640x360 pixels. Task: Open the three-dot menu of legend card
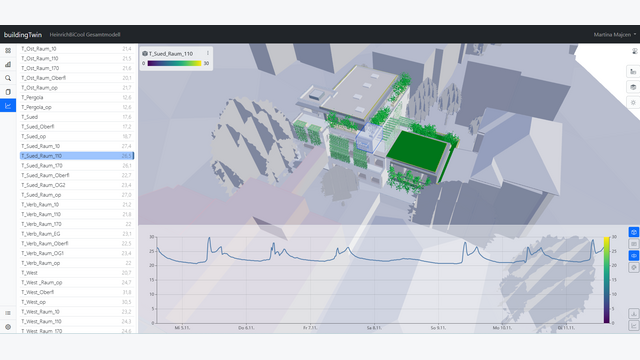pyautogui.click(x=208, y=53)
